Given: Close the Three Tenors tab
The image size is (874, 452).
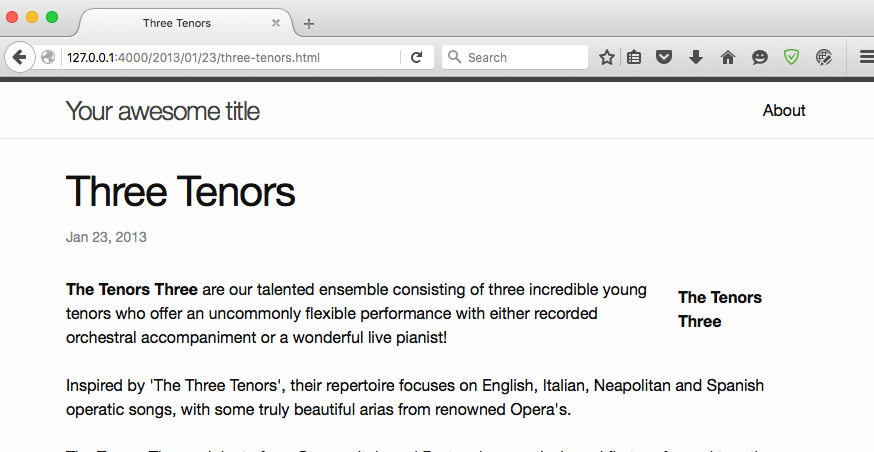Looking at the screenshot, I should 276,23.
